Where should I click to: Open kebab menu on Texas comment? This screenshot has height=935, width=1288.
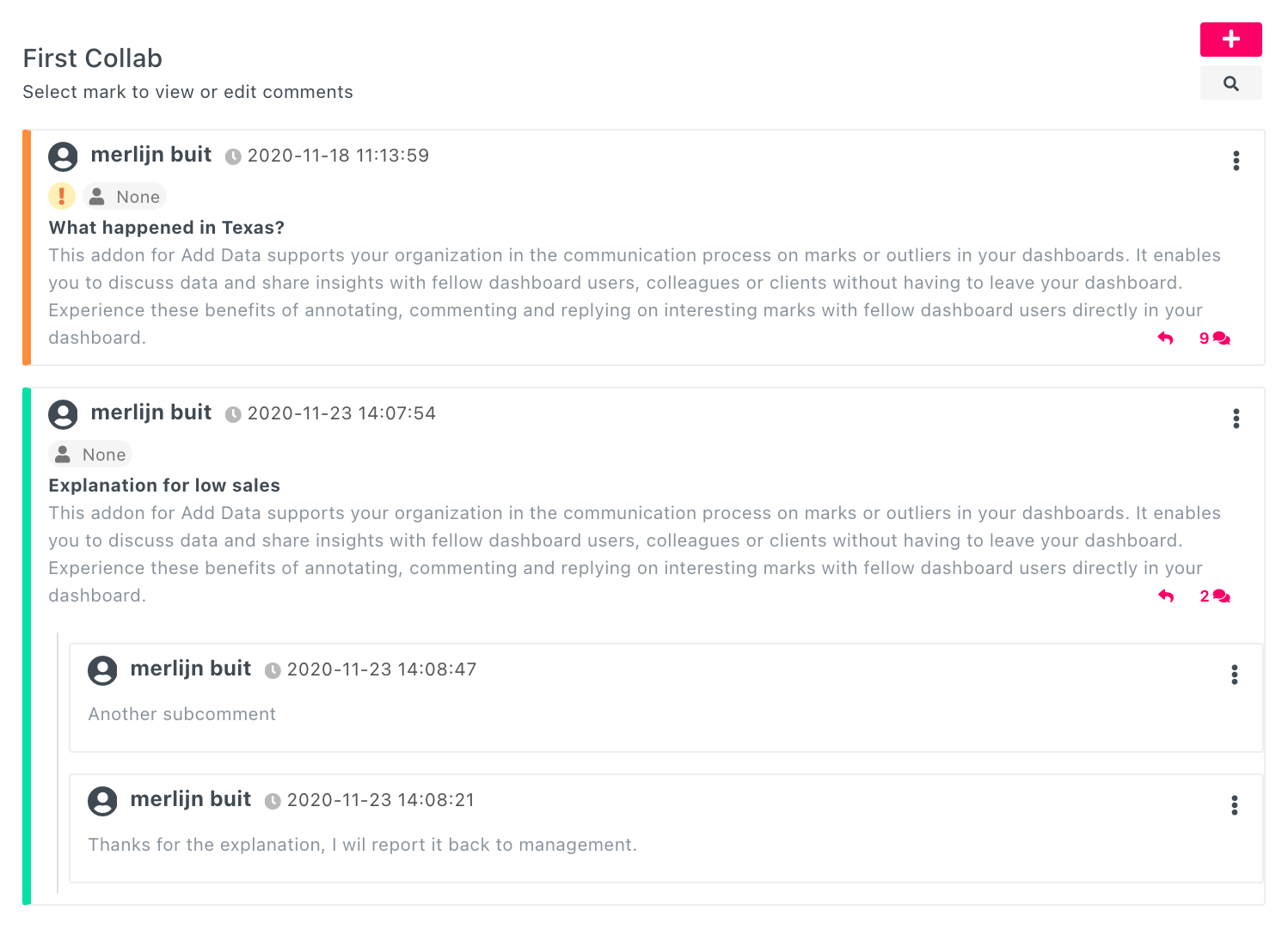click(1236, 161)
